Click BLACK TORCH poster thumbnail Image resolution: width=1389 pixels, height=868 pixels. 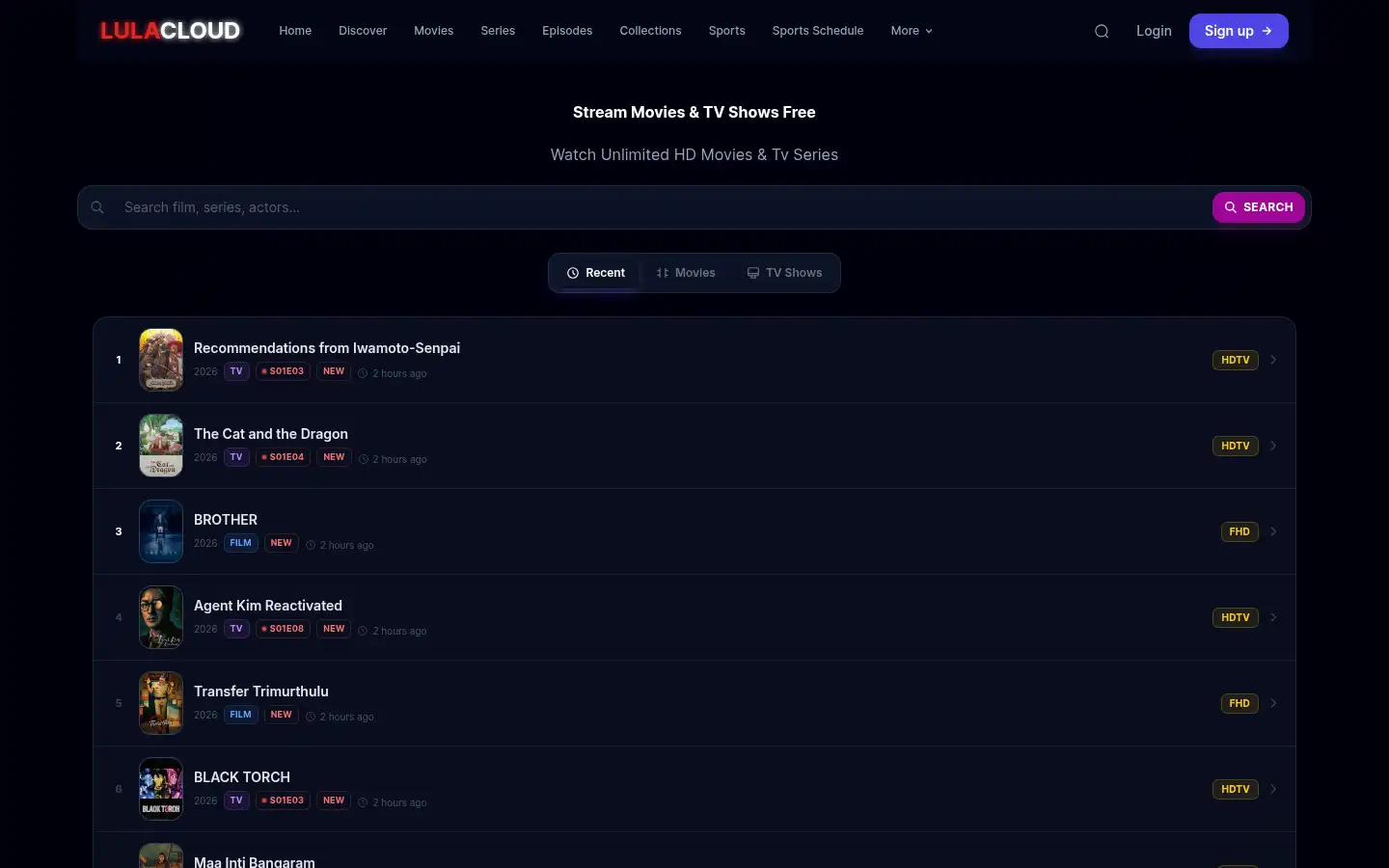click(x=161, y=789)
